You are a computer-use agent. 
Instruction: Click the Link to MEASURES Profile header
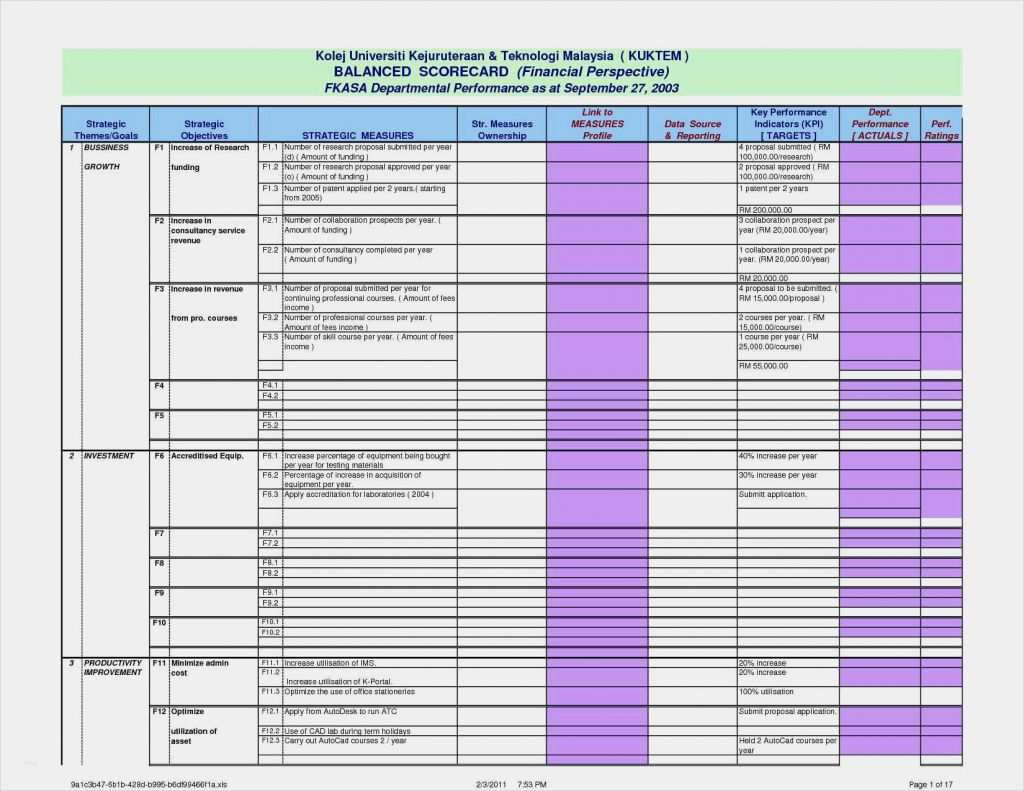click(595, 125)
